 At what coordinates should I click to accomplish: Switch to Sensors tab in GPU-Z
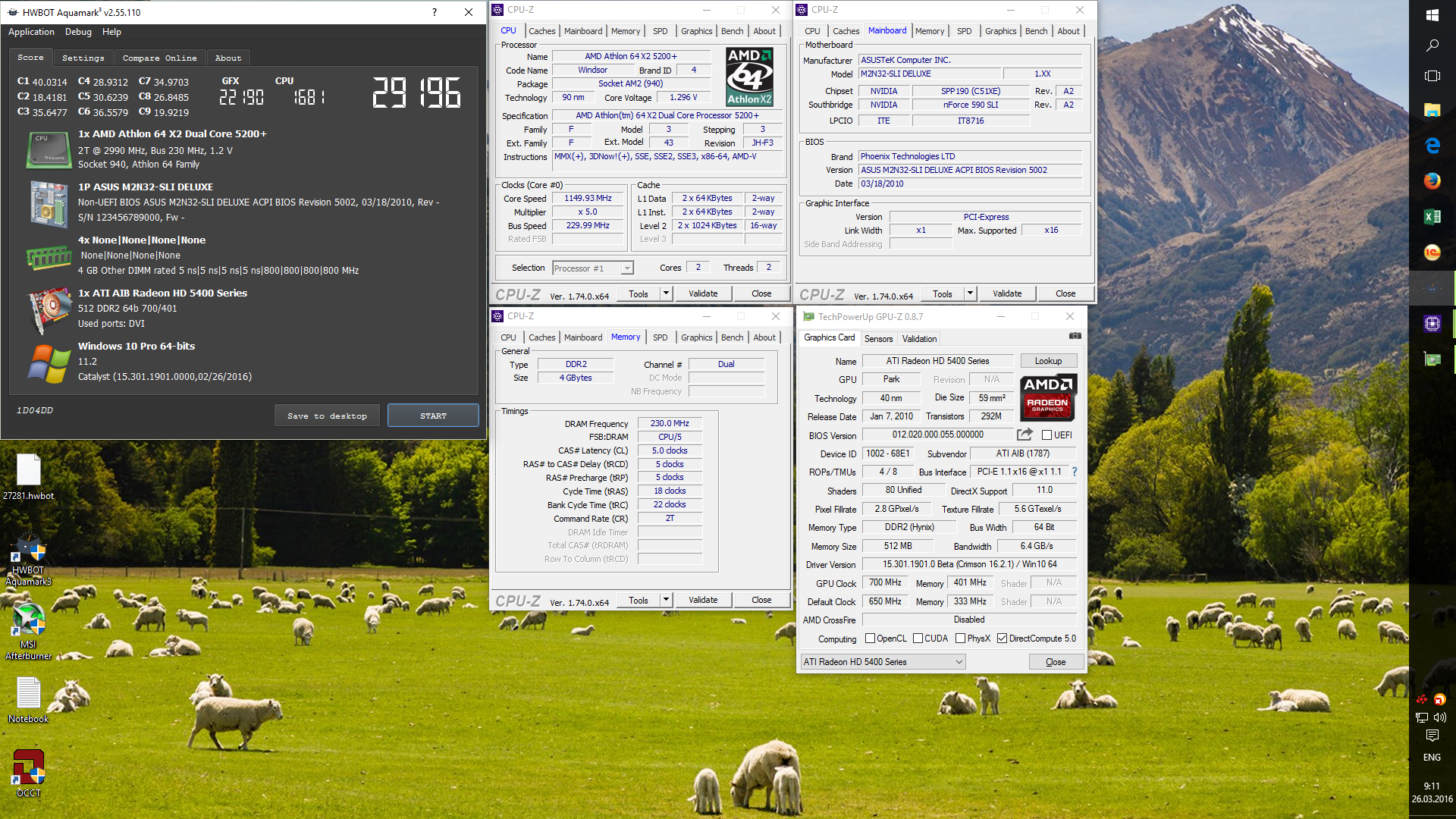[x=878, y=339]
